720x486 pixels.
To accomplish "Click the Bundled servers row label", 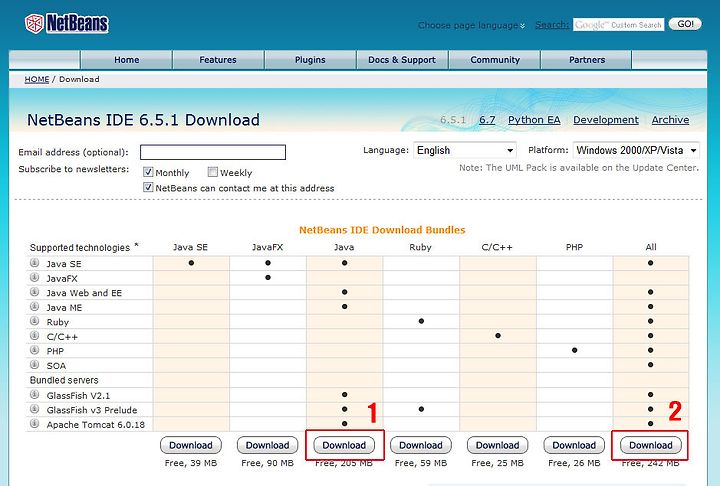I will pos(64,380).
